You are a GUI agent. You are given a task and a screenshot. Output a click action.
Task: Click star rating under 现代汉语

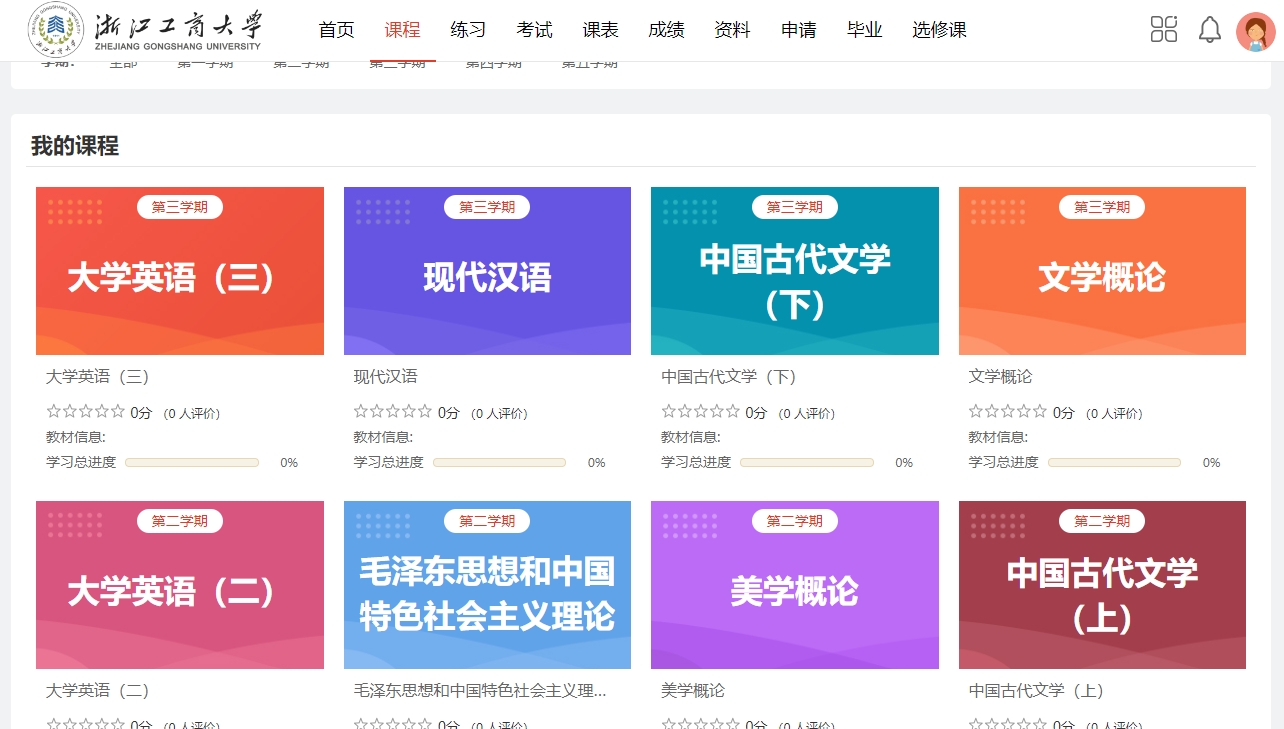(x=393, y=412)
